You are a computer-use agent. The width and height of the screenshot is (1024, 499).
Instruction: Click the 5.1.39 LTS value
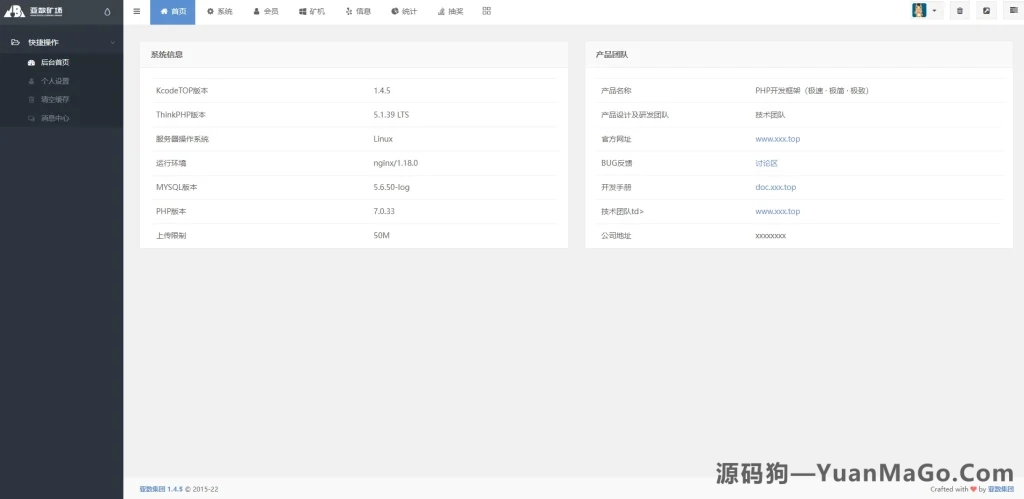coord(391,115)
